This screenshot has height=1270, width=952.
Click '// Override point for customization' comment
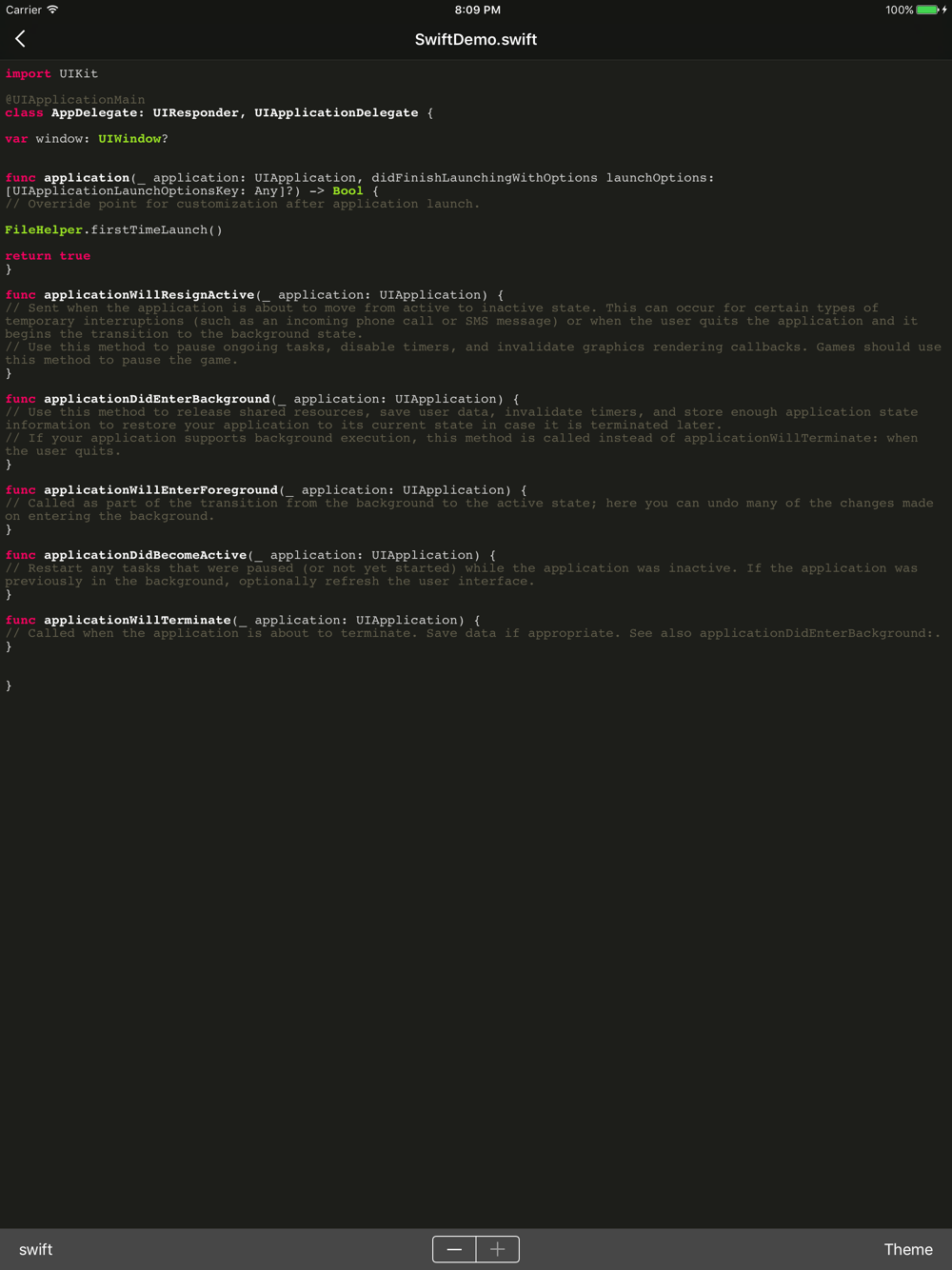(243, 204)
